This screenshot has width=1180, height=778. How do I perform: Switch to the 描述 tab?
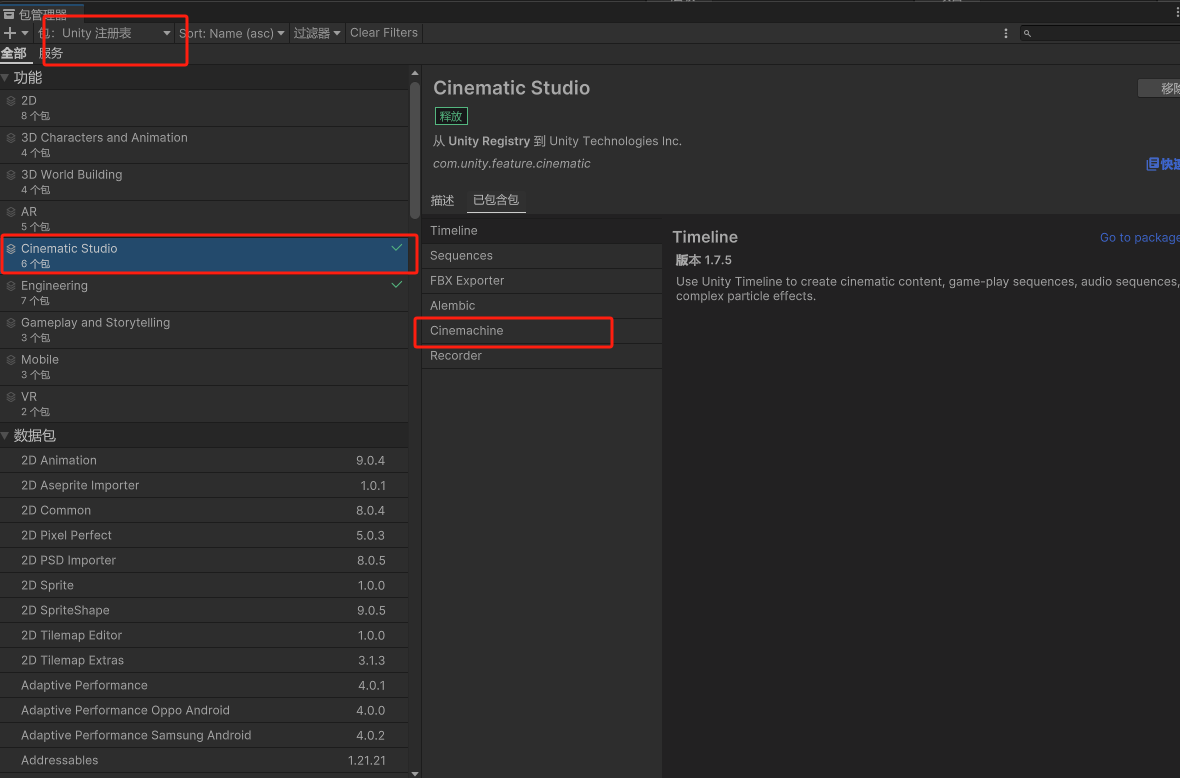coord(442,200)
